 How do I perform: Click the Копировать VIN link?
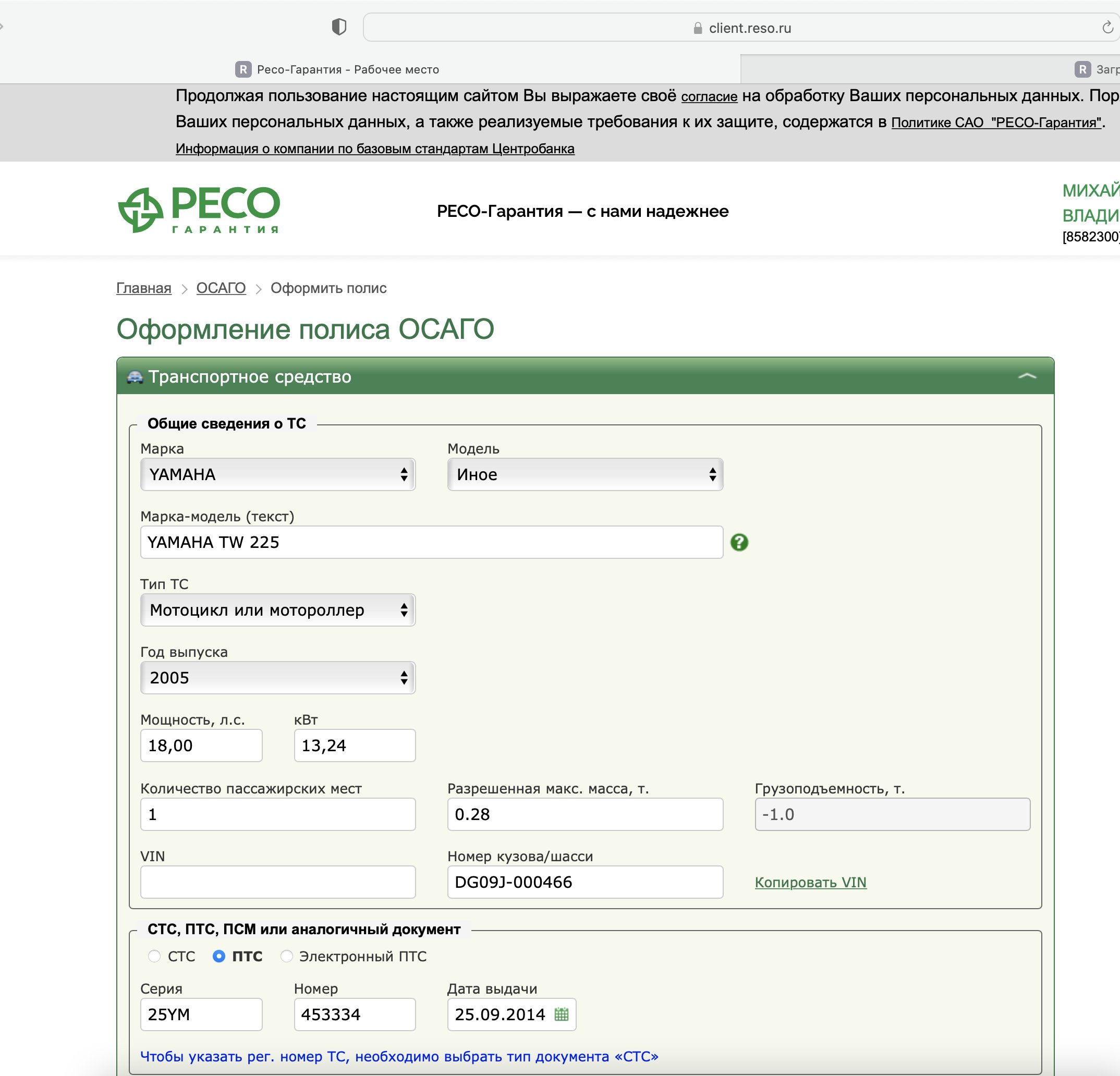810,882
